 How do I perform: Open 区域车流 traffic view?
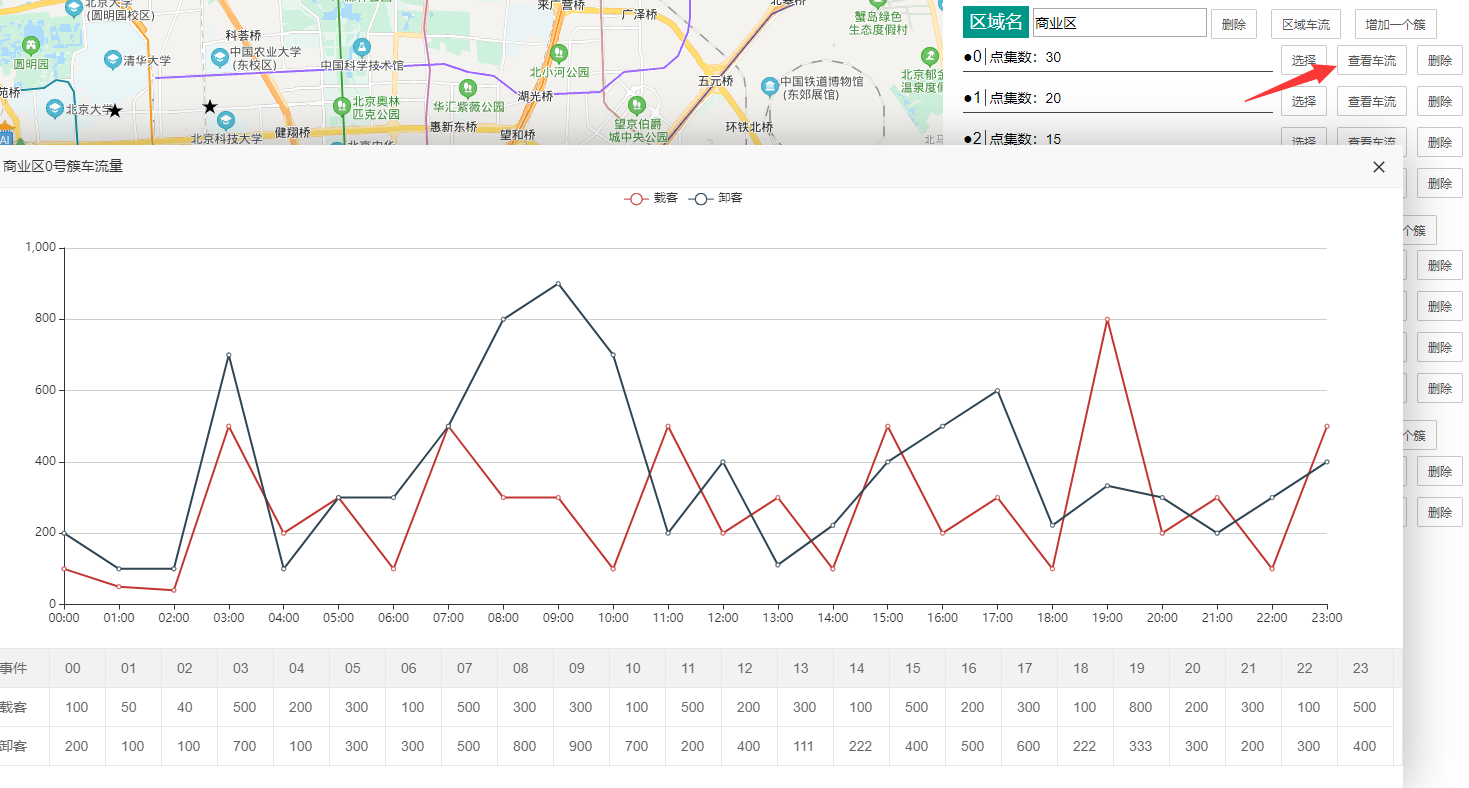coord(1305,24)
